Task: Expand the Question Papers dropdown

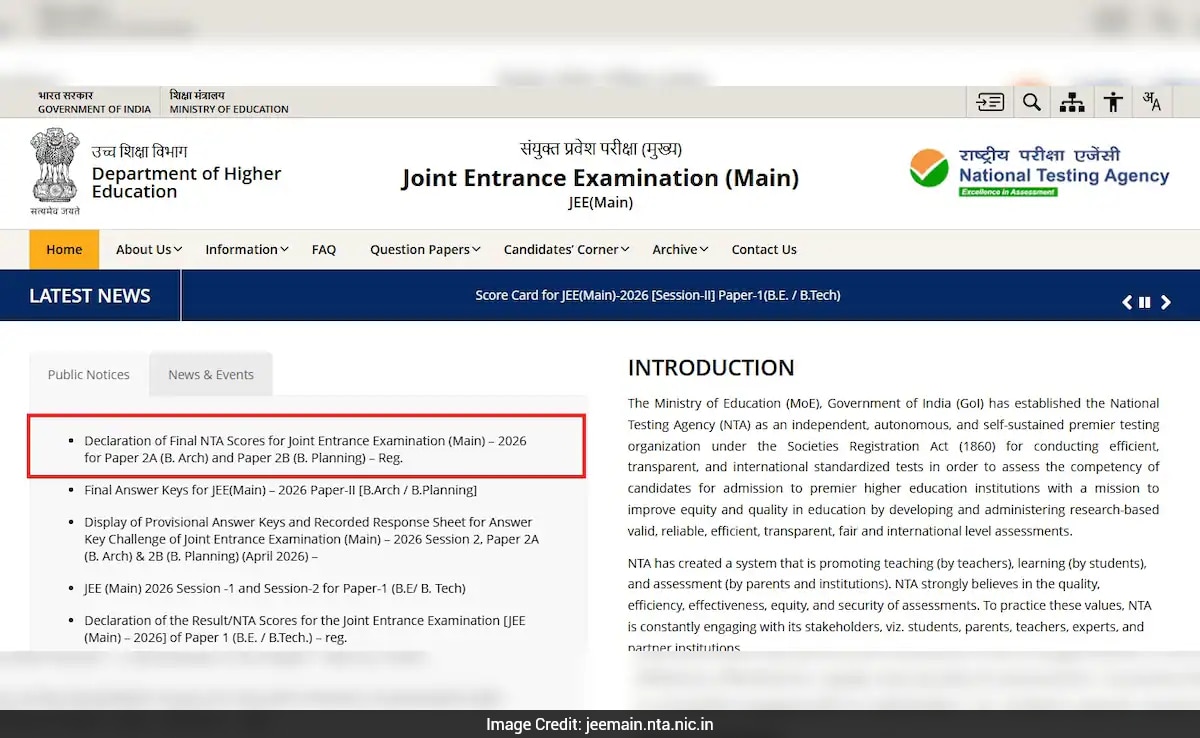Action: tap(425, 250)
